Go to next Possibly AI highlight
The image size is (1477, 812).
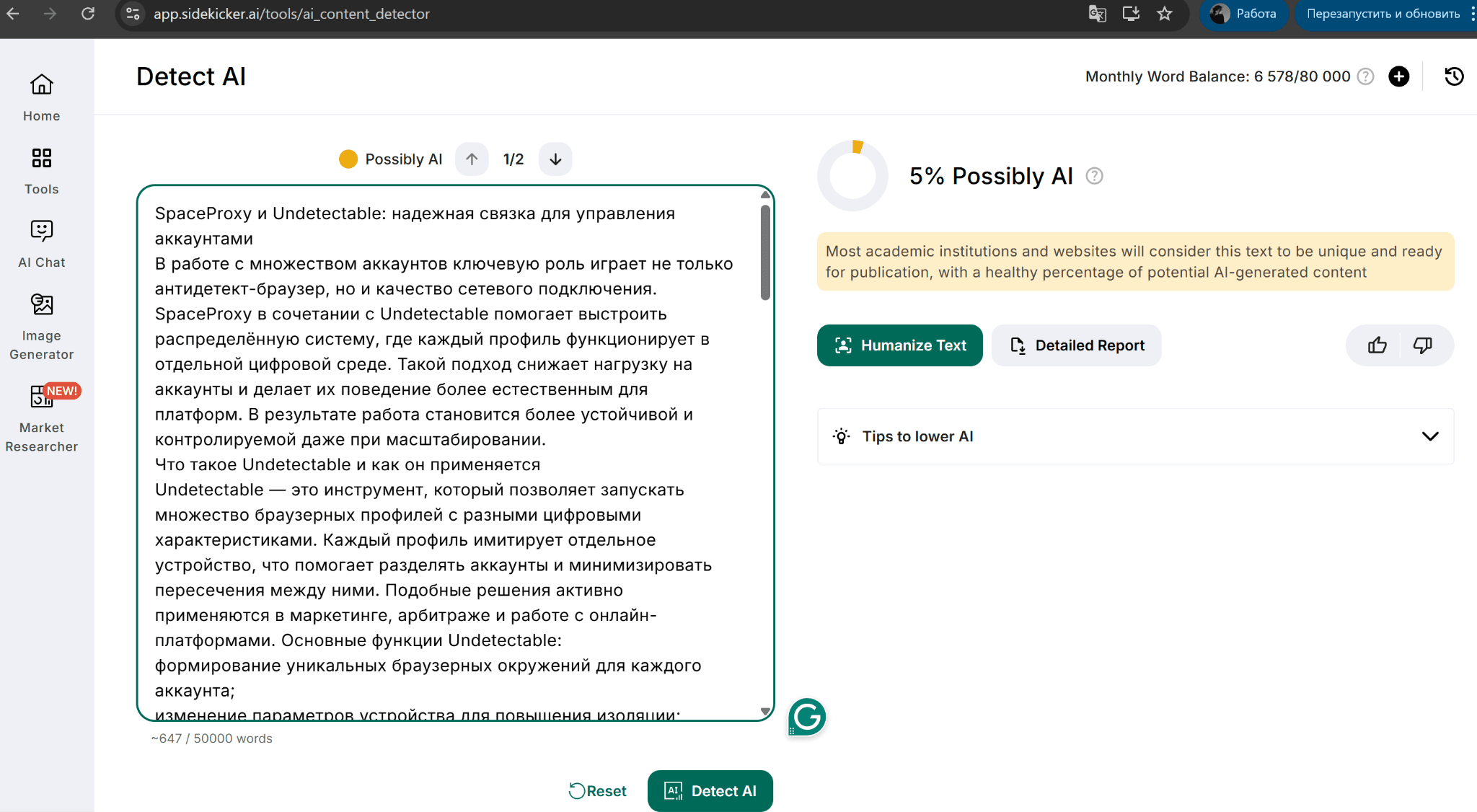tap(555, 159)
